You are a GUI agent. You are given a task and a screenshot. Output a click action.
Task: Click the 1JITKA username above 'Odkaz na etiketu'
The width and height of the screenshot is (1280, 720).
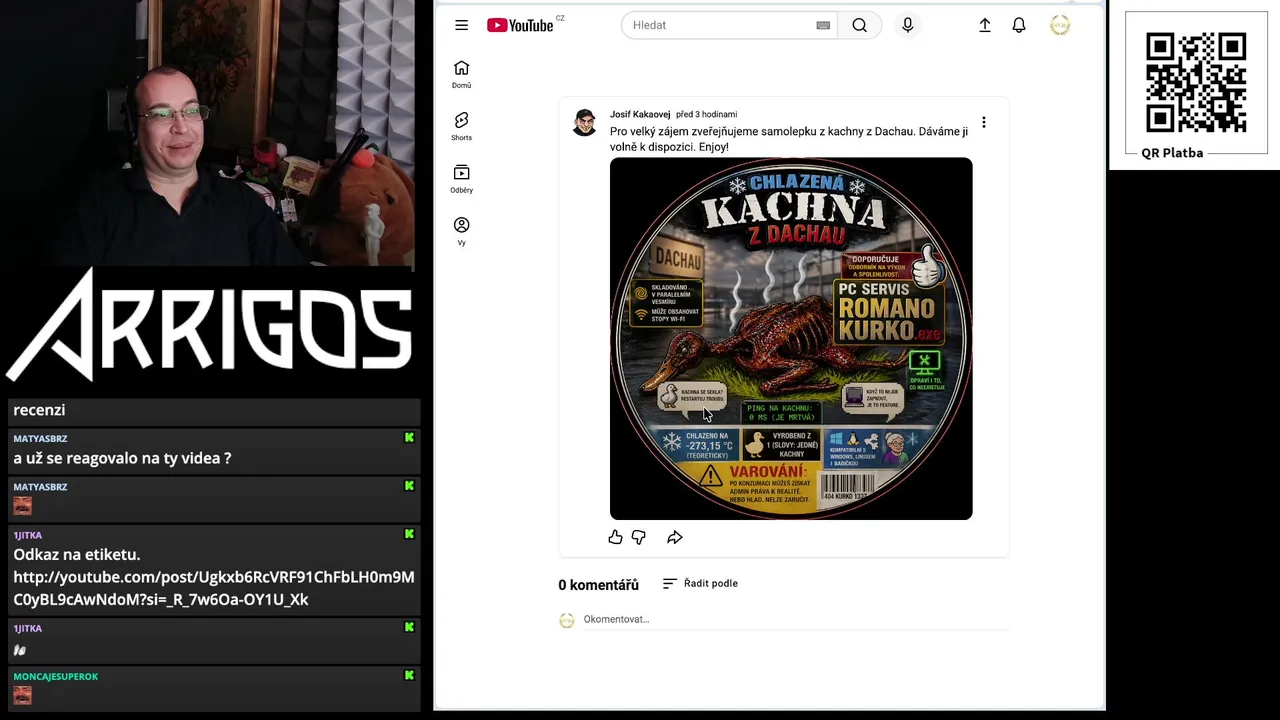tap(27, 536)
